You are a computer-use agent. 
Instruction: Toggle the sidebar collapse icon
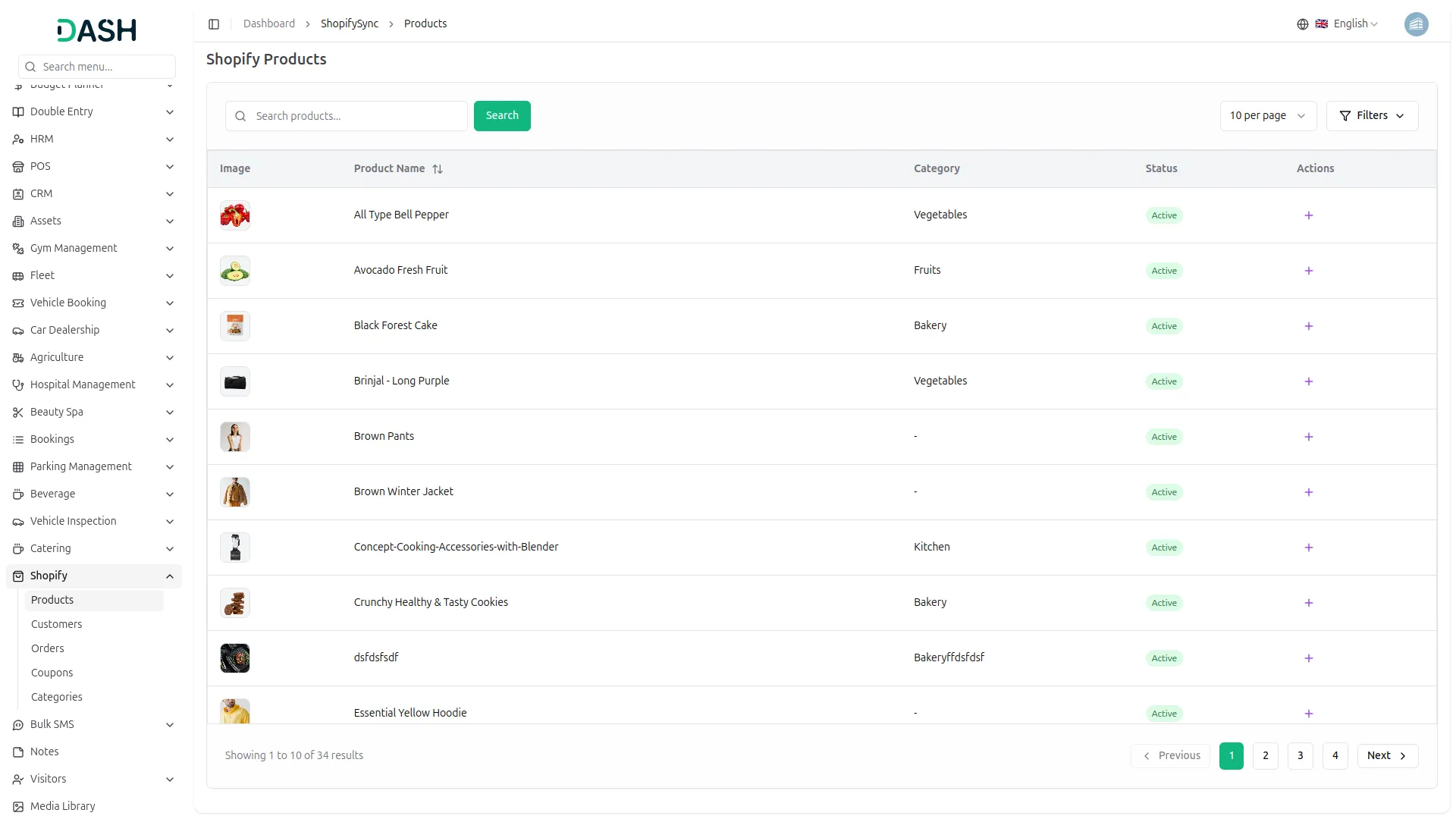coord(214,24)
